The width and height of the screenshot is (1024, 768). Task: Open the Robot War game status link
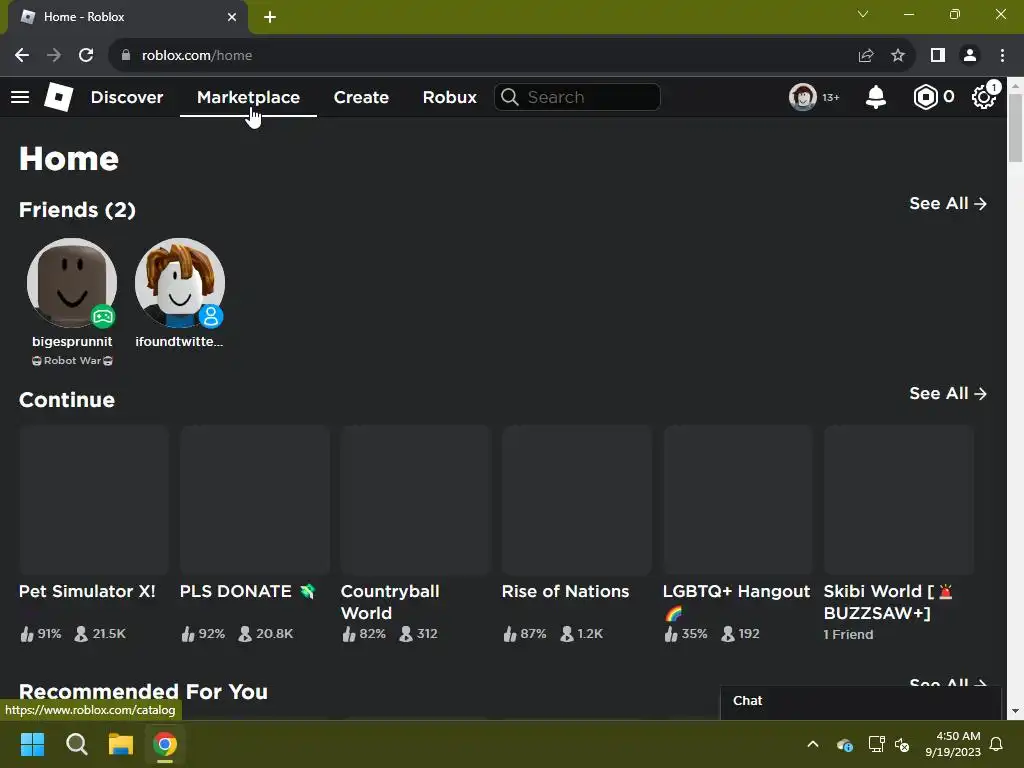pos(72,360)
